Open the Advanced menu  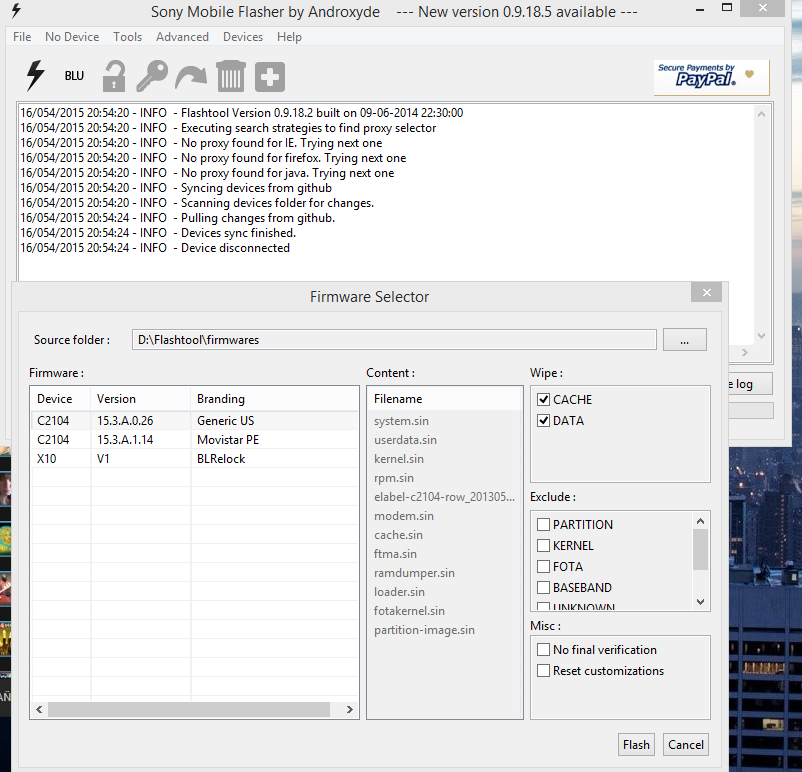(x=183, y=37)
